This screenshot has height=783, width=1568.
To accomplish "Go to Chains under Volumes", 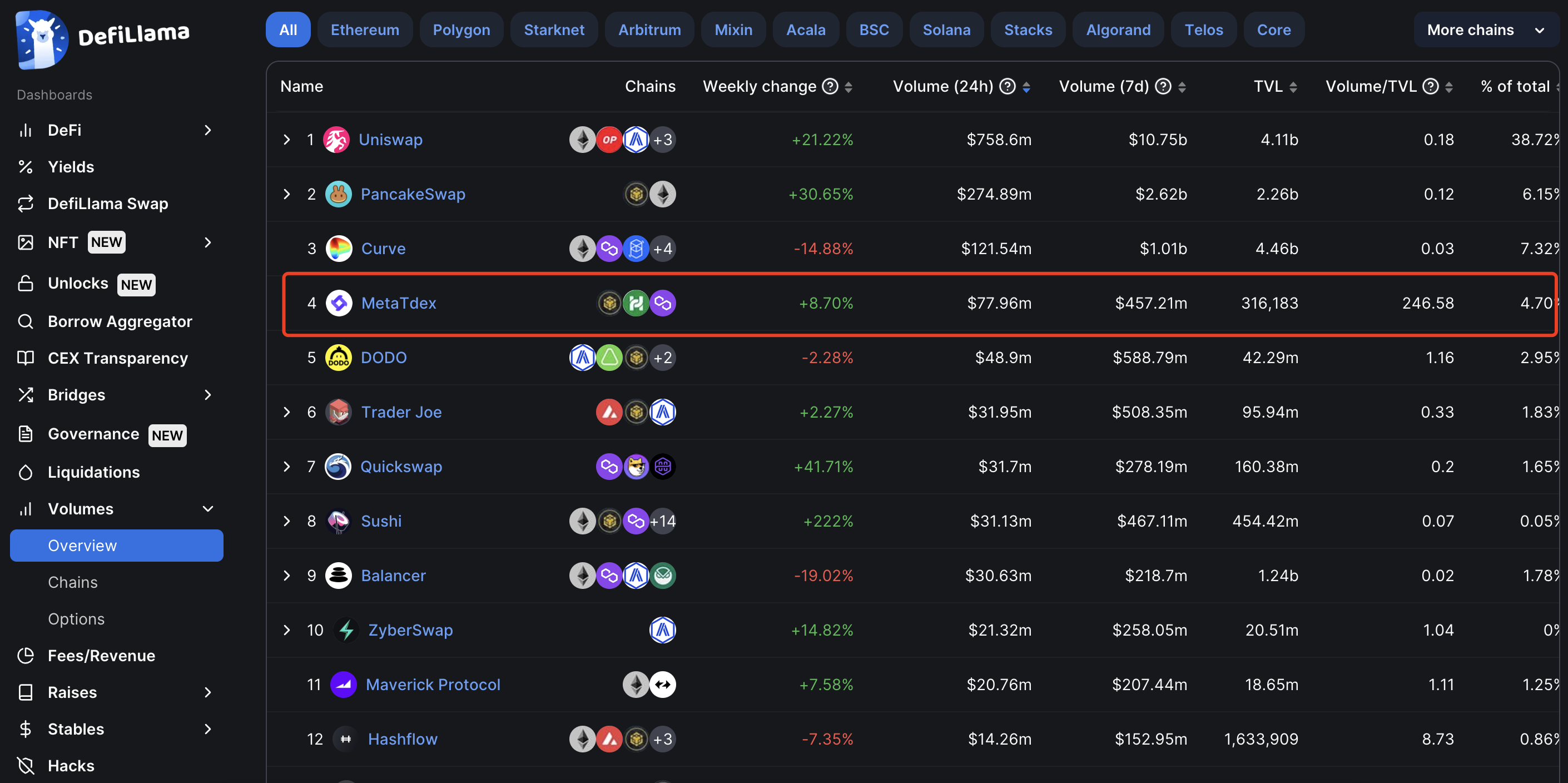I will coord(72,582).
